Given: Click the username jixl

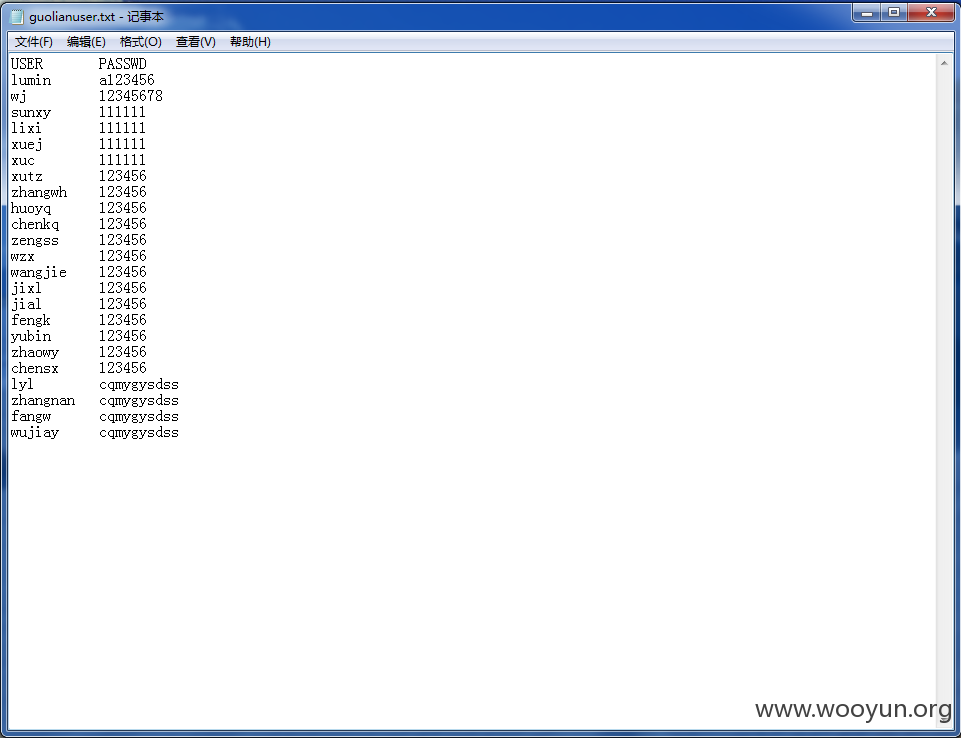Looking at the screenshot, I should pyautogui.click(x=26, y=288).
